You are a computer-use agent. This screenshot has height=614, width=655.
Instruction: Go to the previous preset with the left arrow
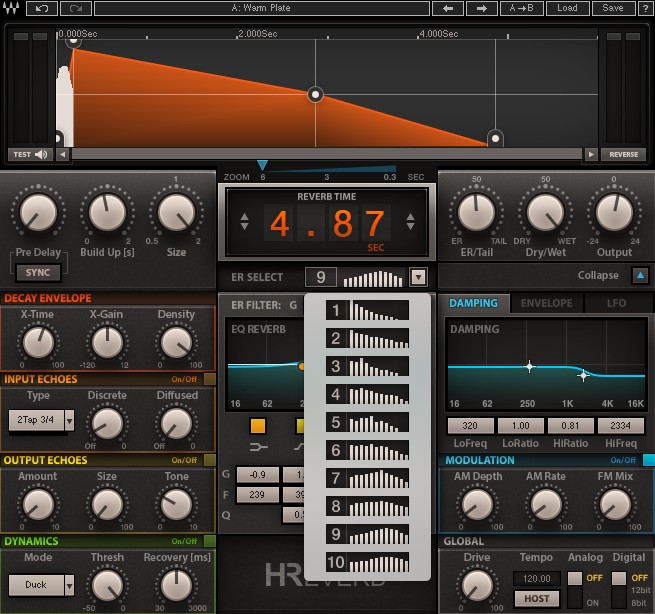pyautogui.click(x=448, y=8)
